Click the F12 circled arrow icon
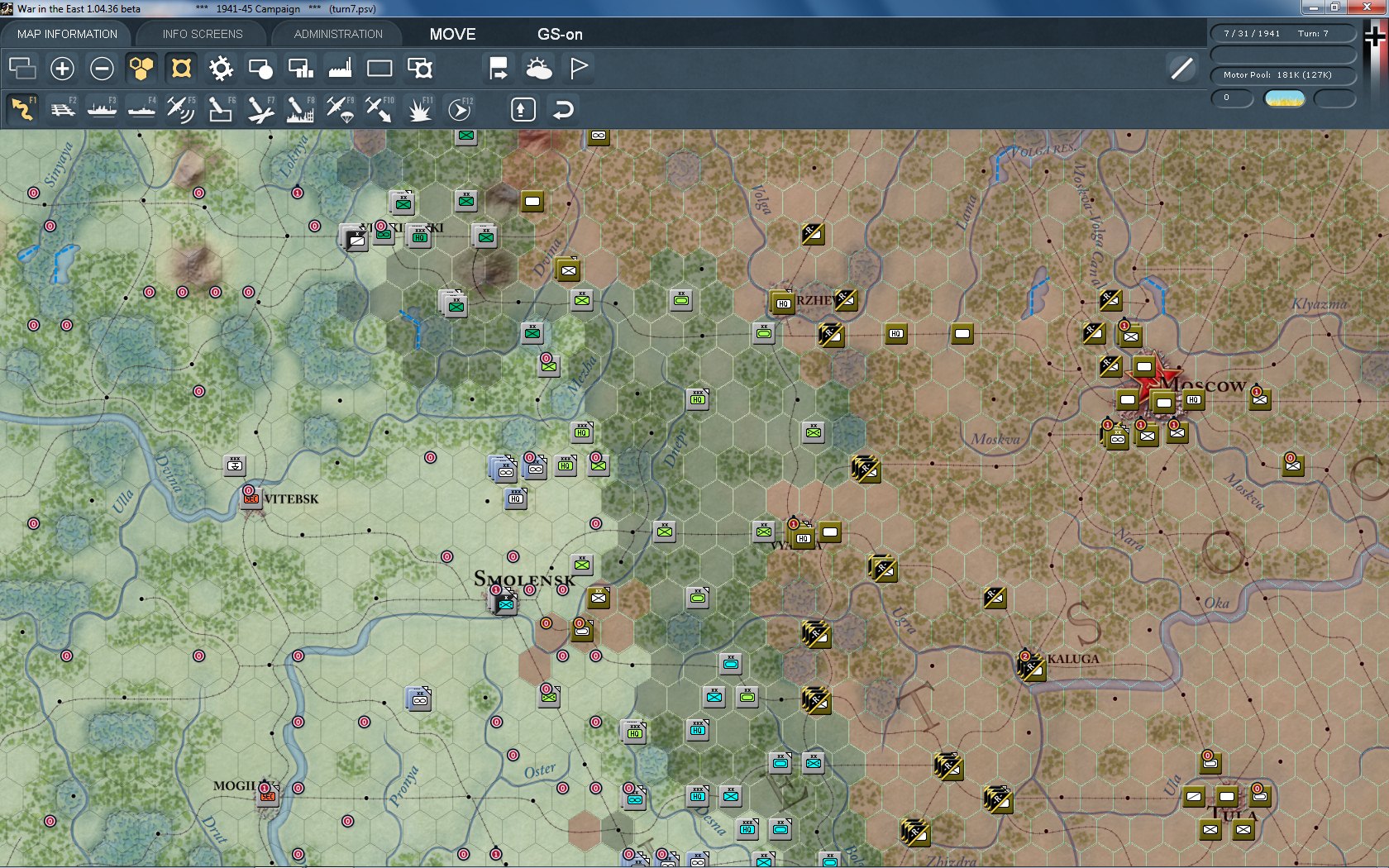The image size is (1389, 868). 460,109
